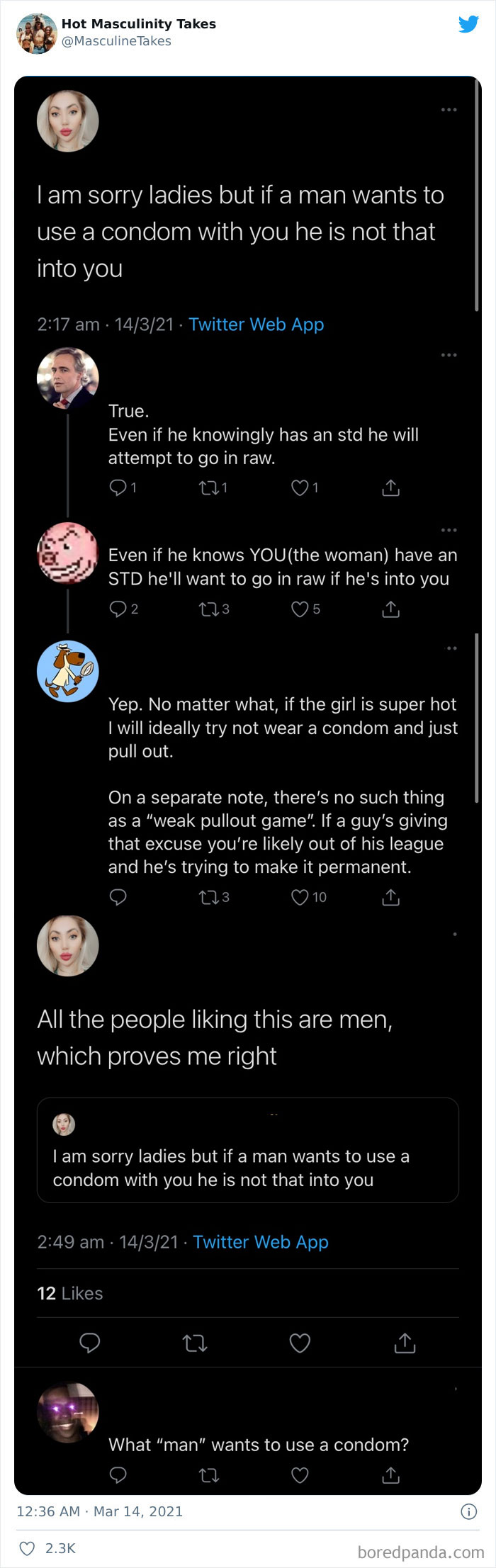Like the bottom "What man" reply

tap(300, 1476)
